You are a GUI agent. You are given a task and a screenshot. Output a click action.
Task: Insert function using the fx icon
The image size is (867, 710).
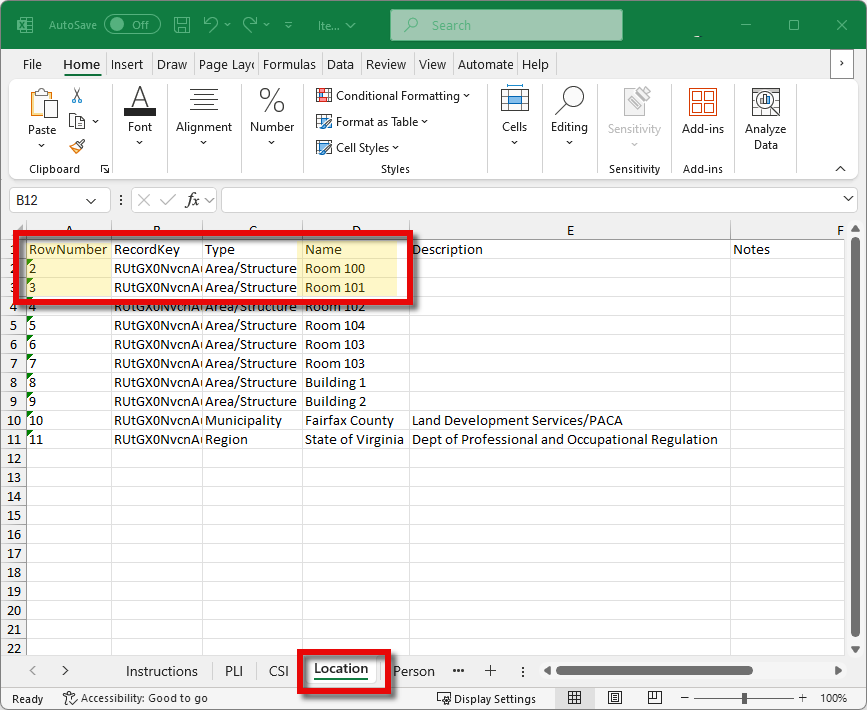coord(193,200)
